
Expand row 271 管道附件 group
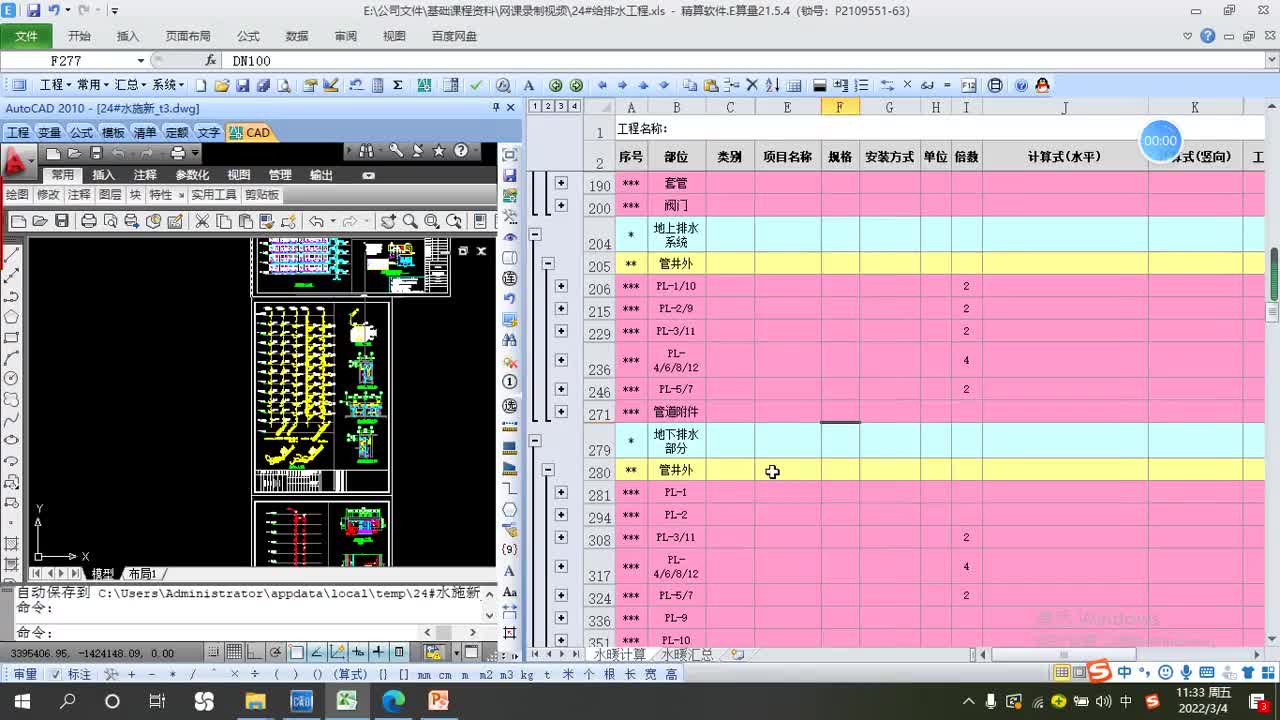pyautogui.click(x=561, y=411)
